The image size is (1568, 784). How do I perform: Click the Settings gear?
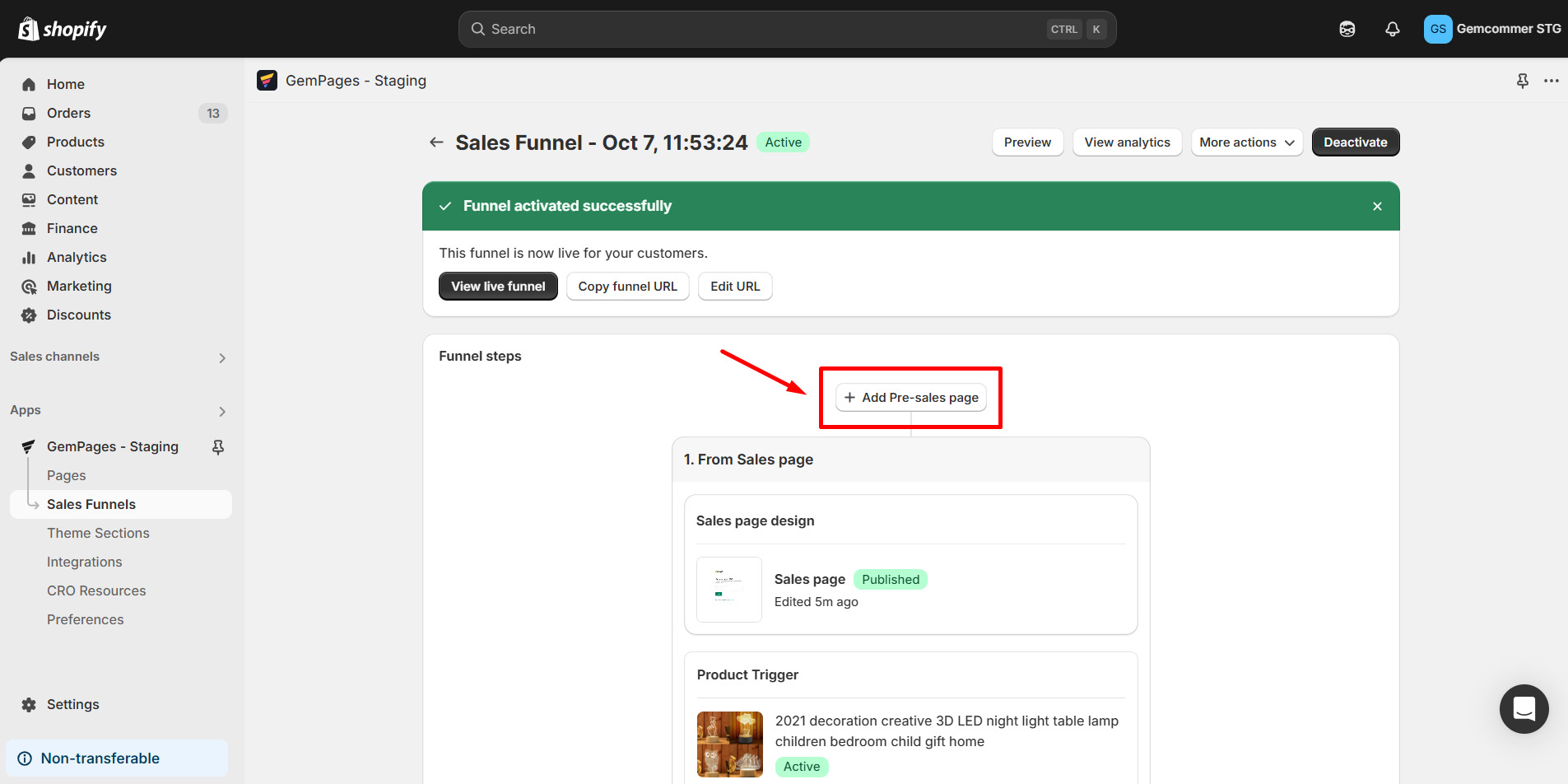pos(28,704)
